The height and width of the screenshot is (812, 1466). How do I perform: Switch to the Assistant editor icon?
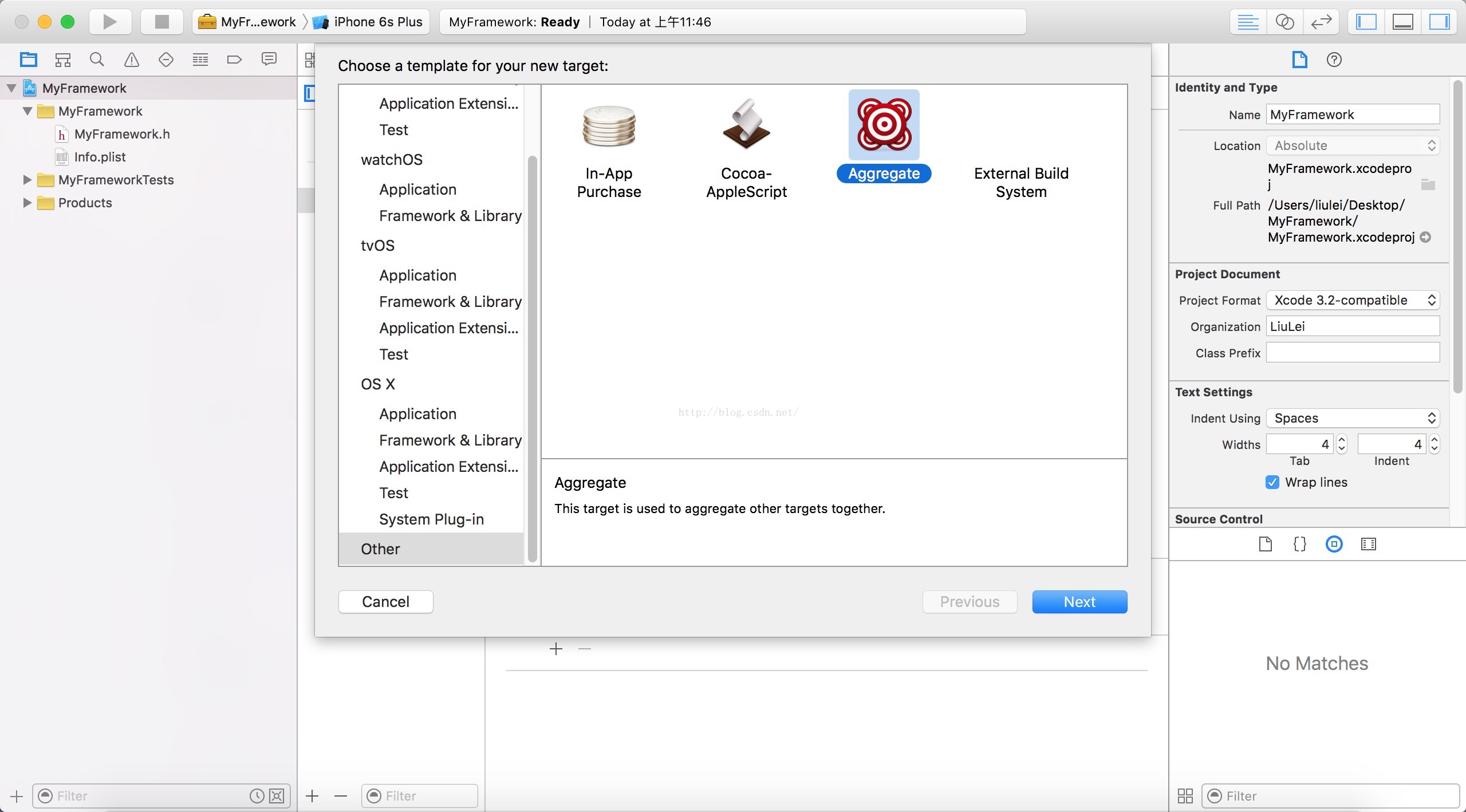pos(1284,22)
